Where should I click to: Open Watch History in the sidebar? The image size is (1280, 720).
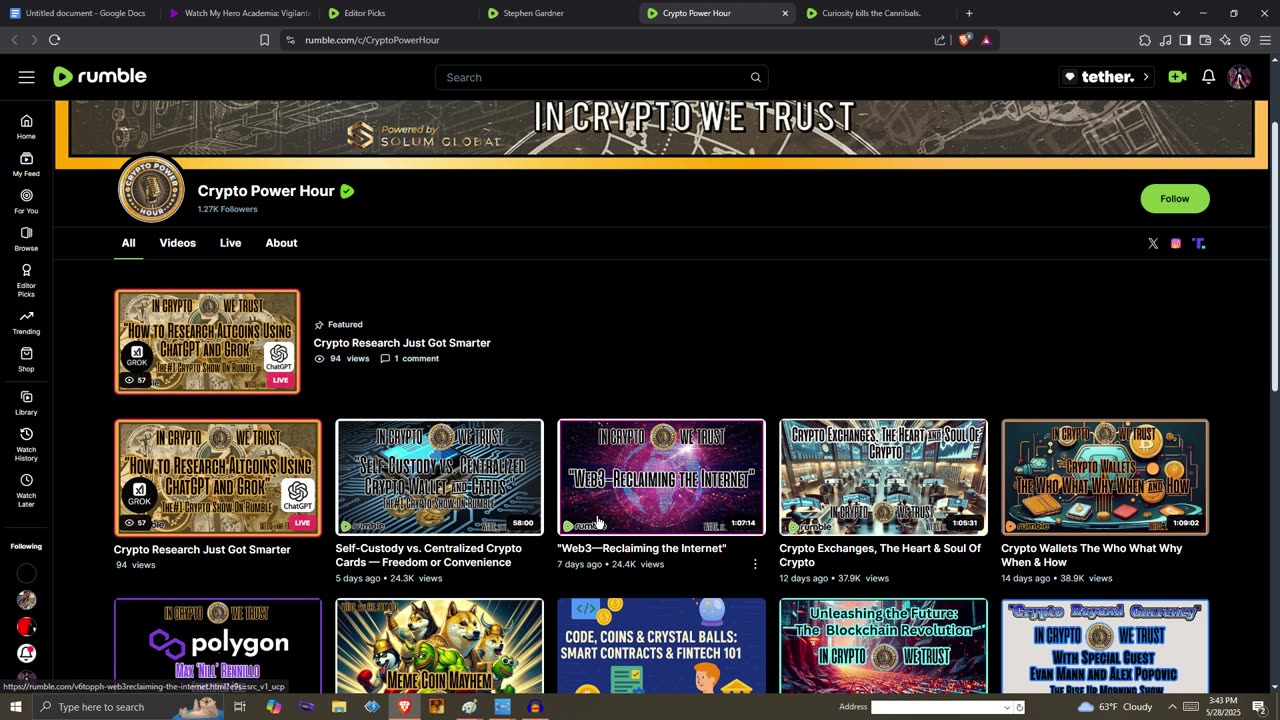pos(26,444)
